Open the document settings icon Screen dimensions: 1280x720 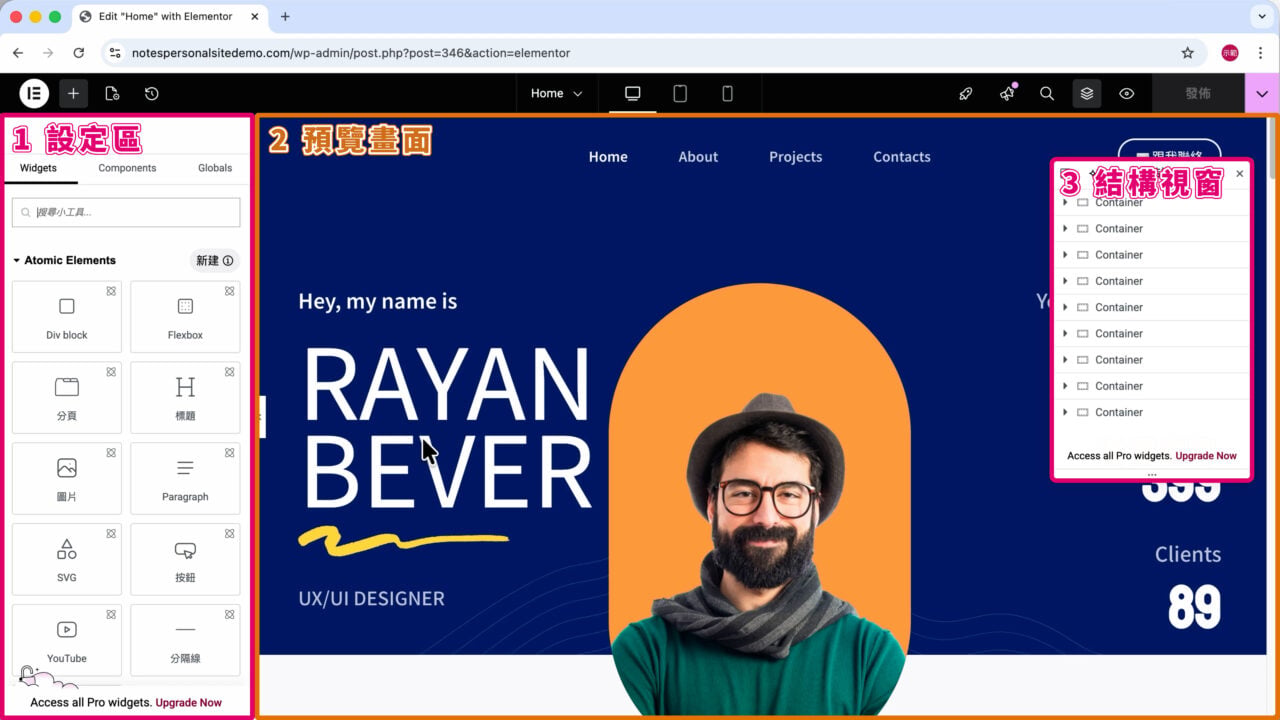(x=112, y=93)
